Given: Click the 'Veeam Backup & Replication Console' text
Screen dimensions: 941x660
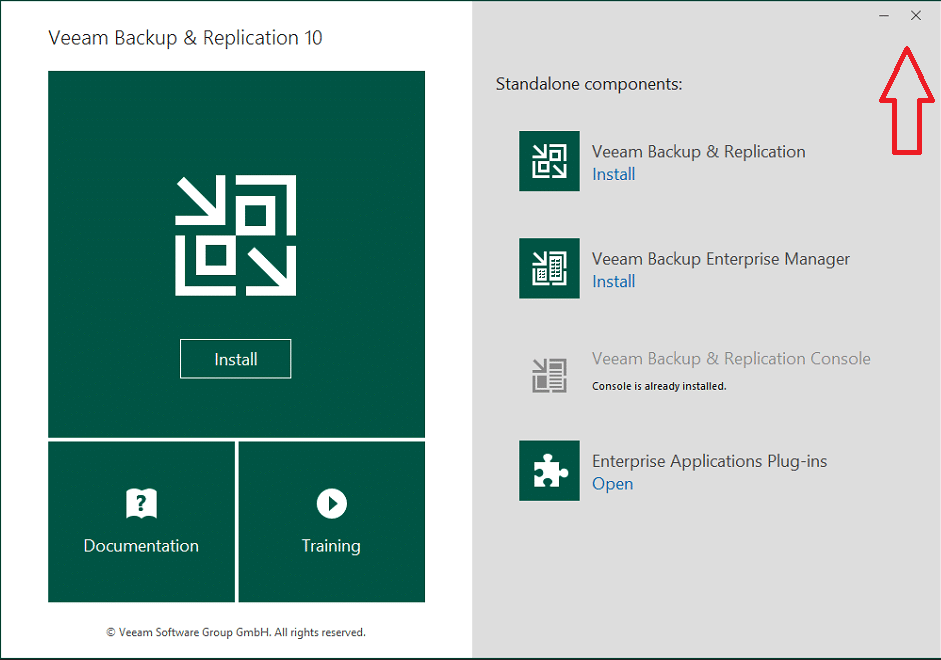Looking at the screenshot, I should [731, 359].
